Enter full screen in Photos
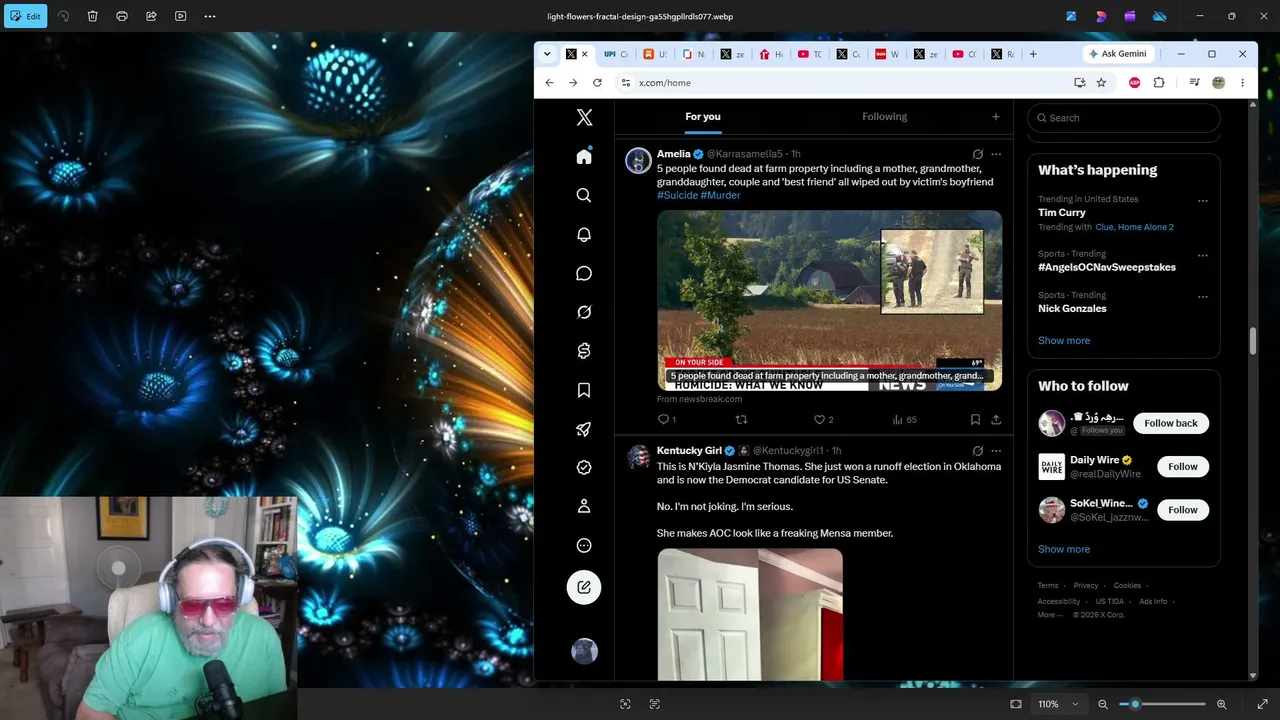 pyautogui.click(x=1262, y=704)
